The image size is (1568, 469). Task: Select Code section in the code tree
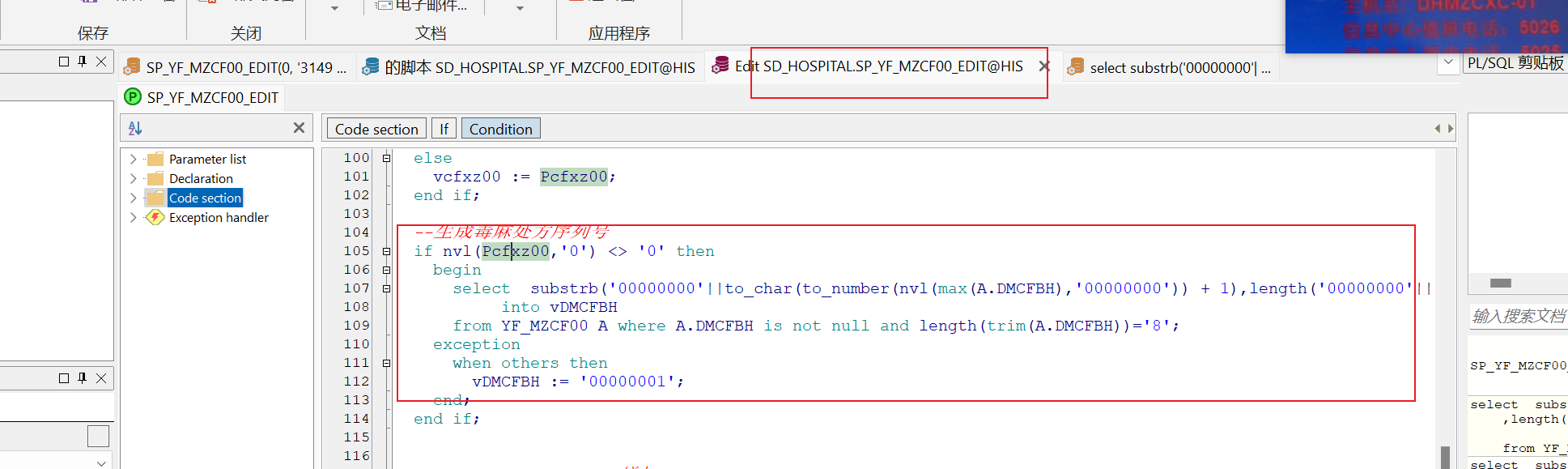205,198
